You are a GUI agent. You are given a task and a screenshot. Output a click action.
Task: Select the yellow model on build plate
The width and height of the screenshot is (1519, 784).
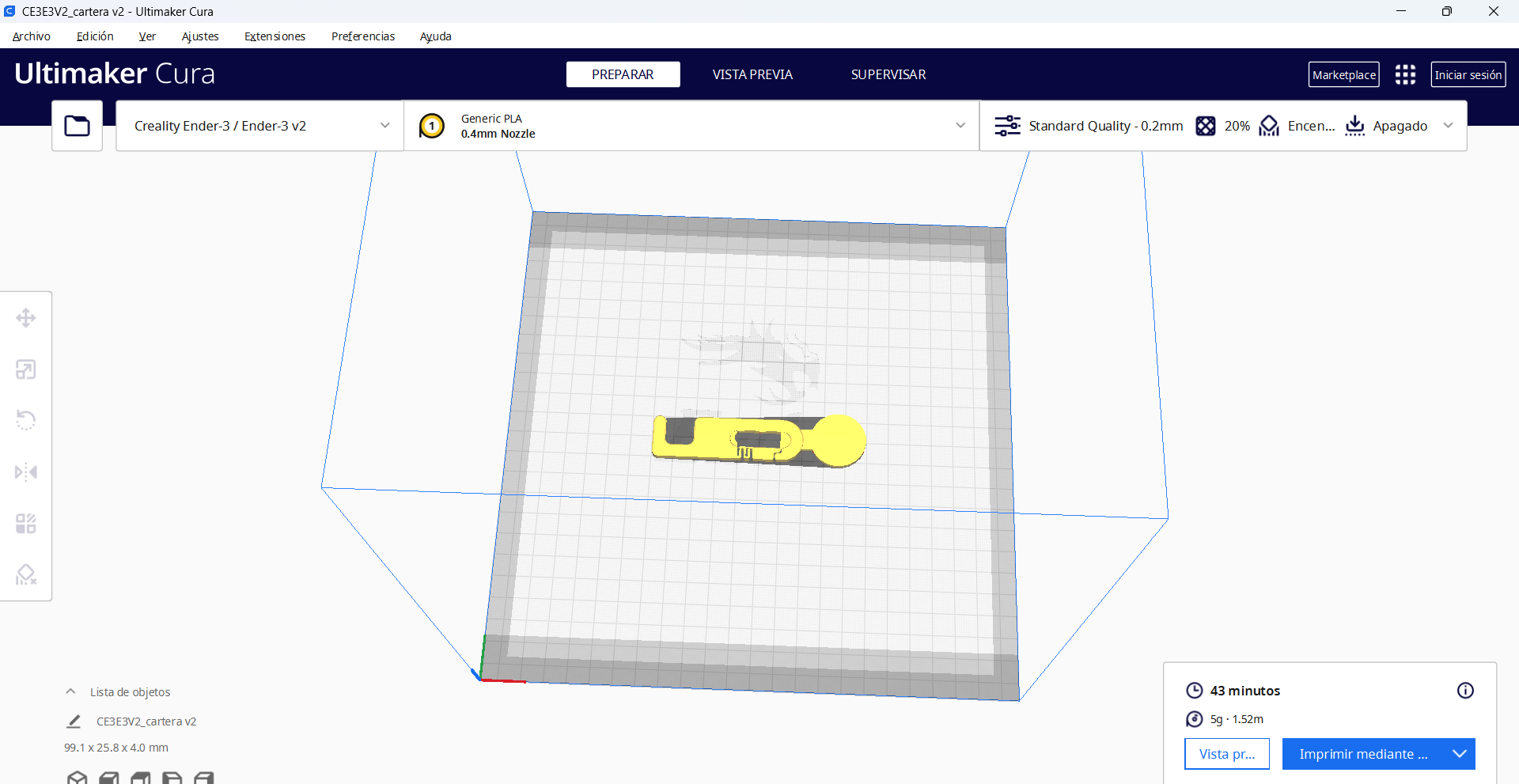click(758, 441)
